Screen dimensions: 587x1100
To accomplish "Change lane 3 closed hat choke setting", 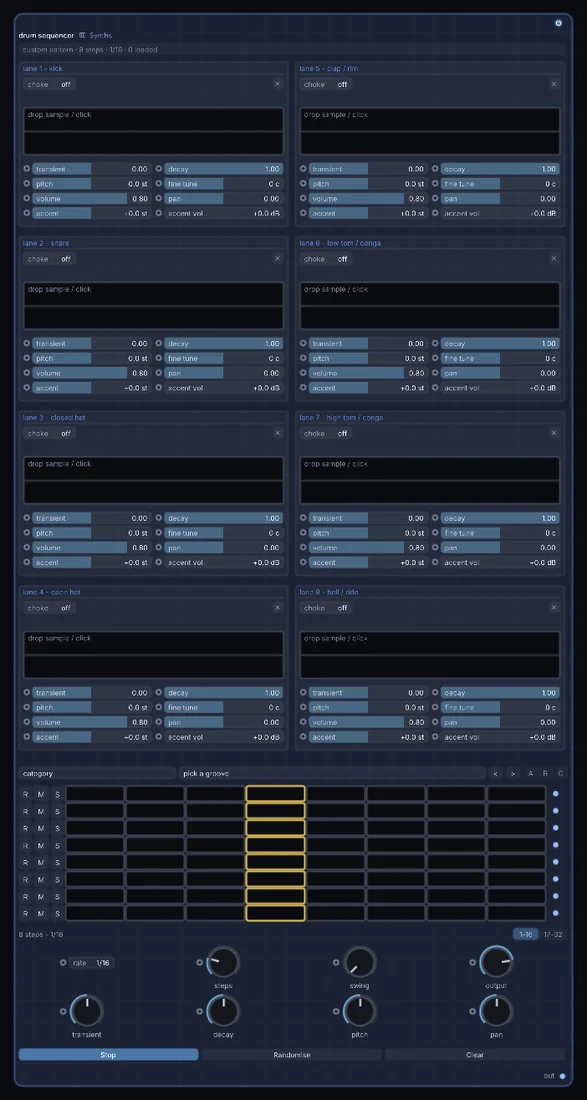I will (x=49, y=434).
